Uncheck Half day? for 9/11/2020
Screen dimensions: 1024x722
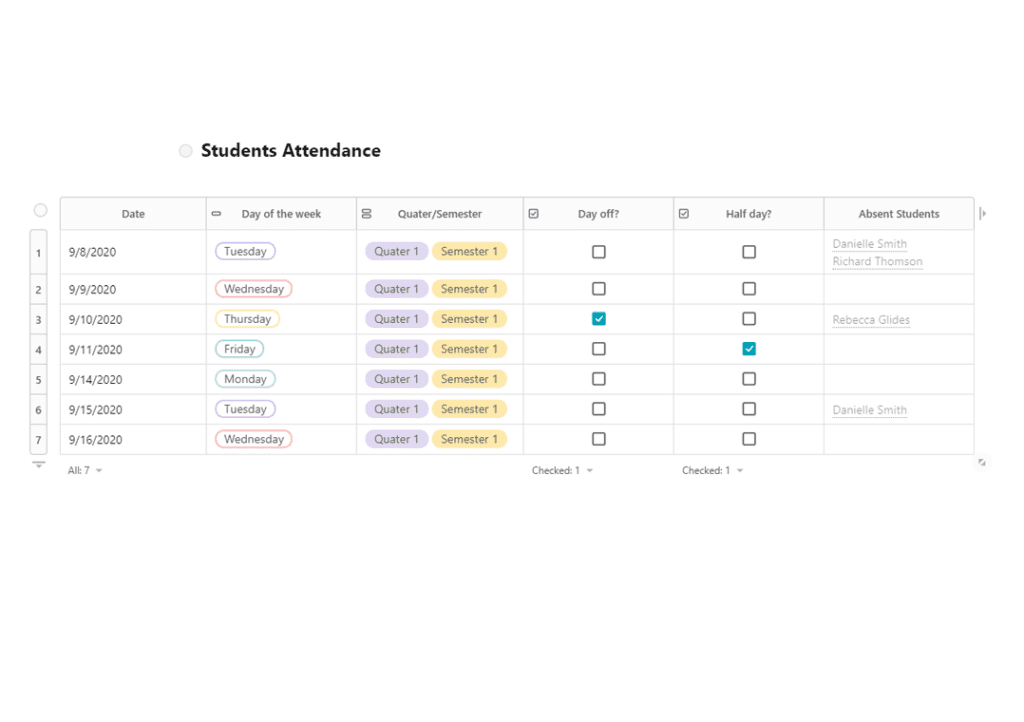pyautogui.click(x=749, y=349)
